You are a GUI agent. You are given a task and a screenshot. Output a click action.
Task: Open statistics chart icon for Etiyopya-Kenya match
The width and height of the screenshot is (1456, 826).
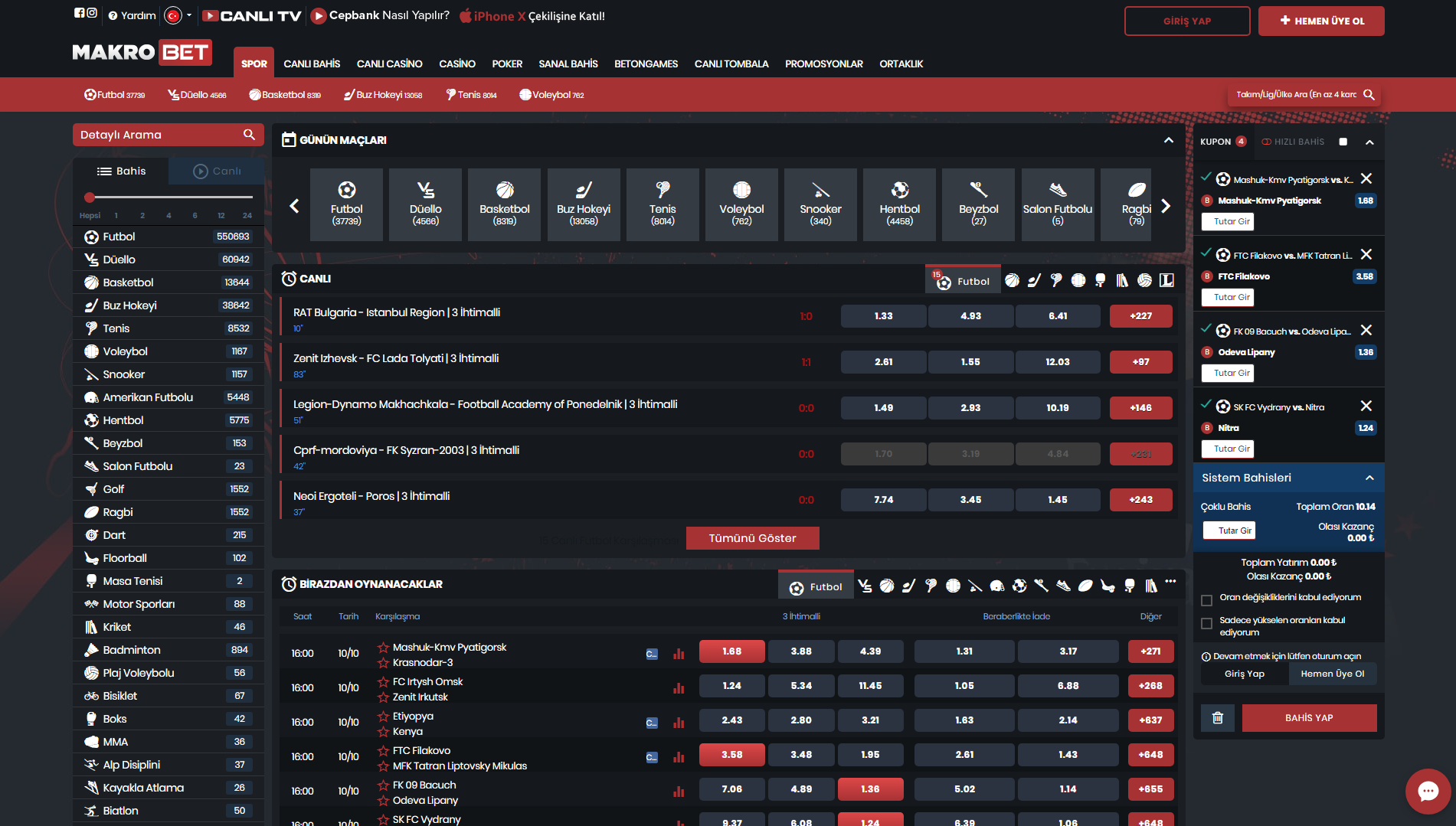(x=679, y=722)
